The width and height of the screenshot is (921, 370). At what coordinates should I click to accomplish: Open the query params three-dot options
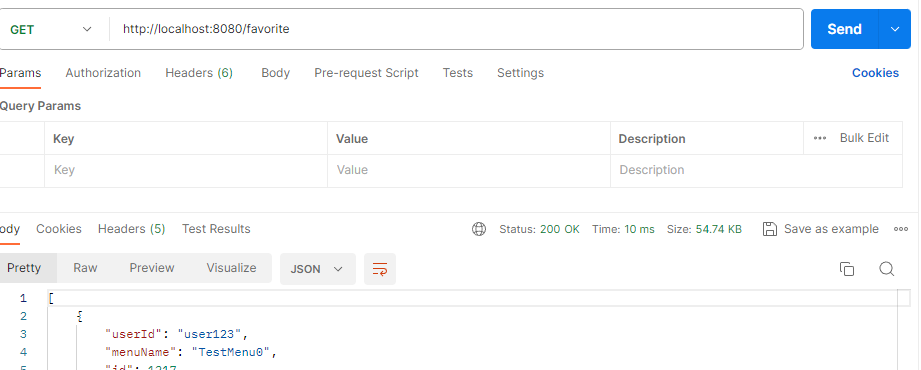point(820,139)
